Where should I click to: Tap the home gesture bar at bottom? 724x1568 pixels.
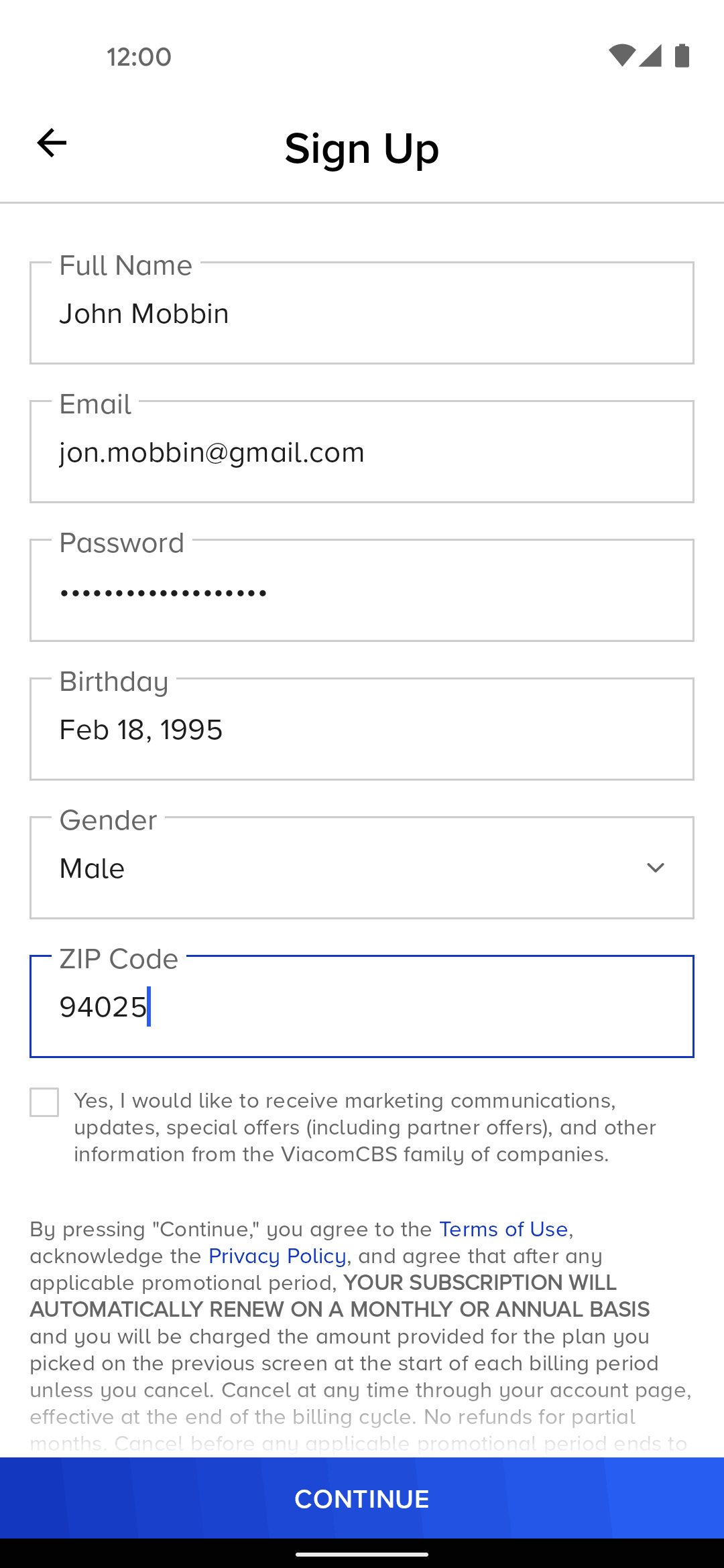[362, 1554]
